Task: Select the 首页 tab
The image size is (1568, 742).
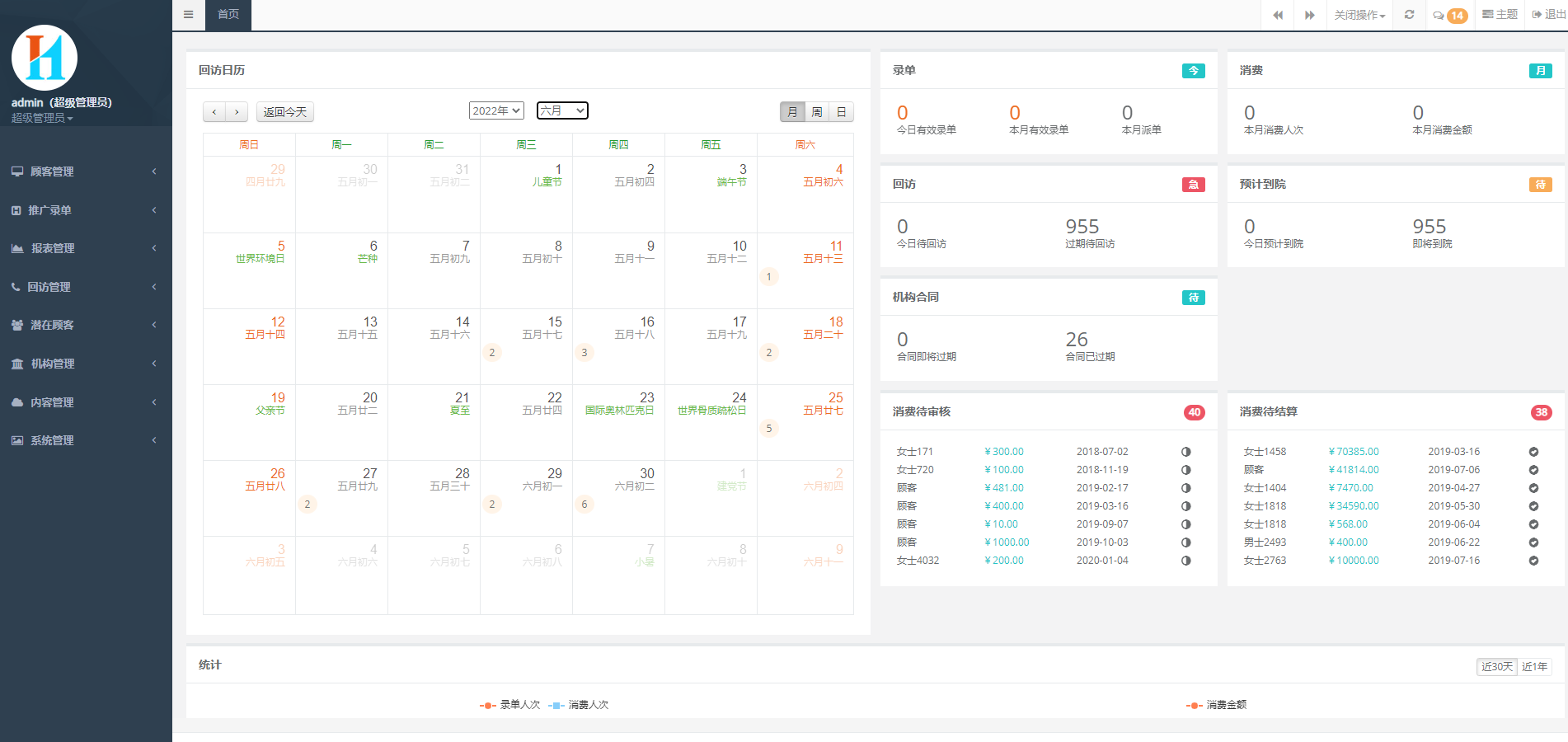Action: click(228, 15)
